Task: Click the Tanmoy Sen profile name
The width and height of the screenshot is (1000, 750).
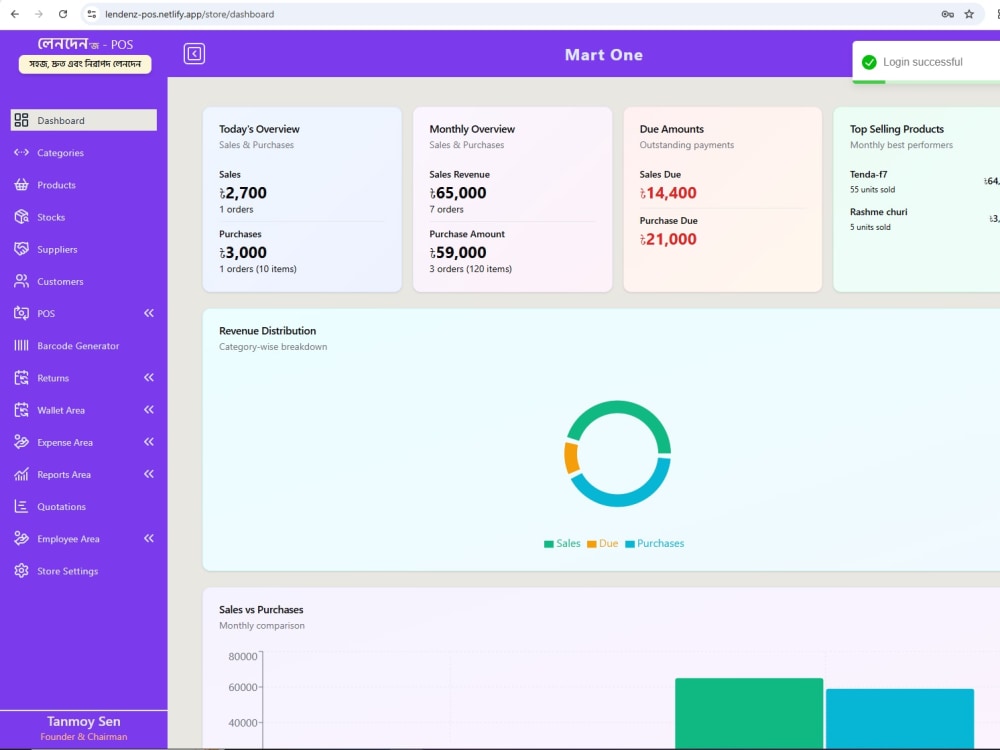Action: pos(84,721)
